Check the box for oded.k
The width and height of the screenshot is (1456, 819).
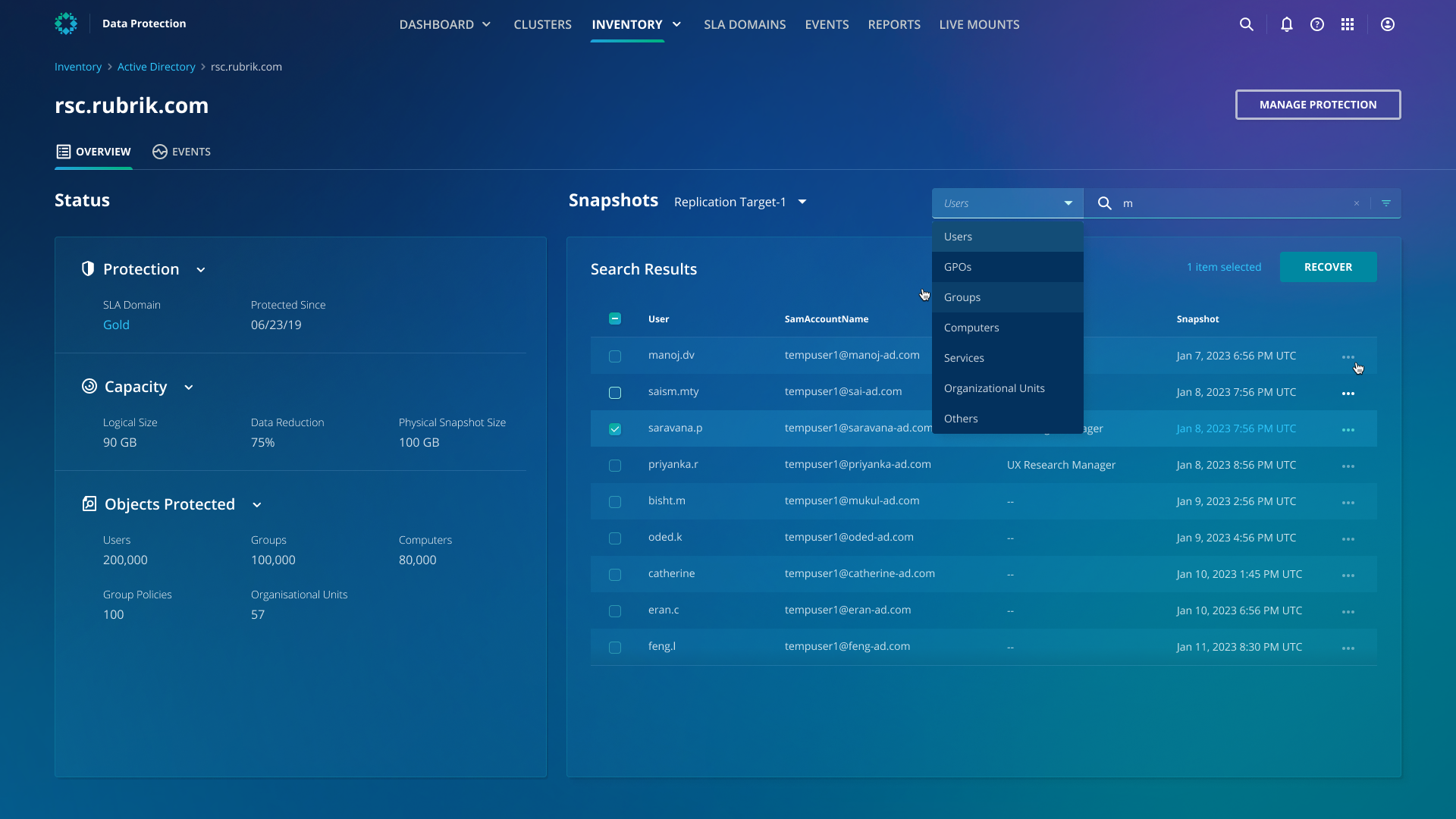pyautogui.click(x=615, y=538)
